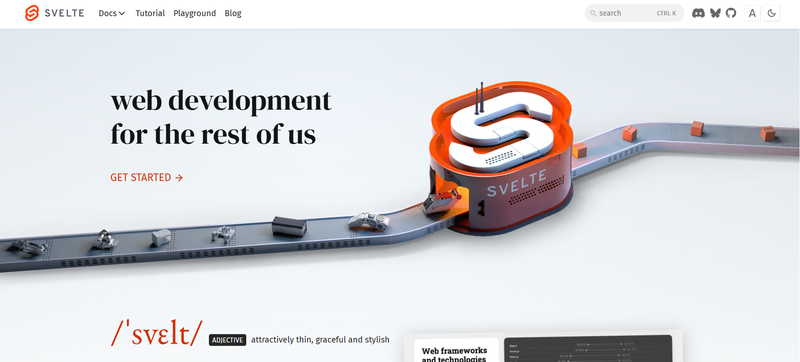The width and height of the screenshot is (800, 362).
Task: Click the CTRL K shortcut hint
Action: pyautogui.click(x=666, y=13)
